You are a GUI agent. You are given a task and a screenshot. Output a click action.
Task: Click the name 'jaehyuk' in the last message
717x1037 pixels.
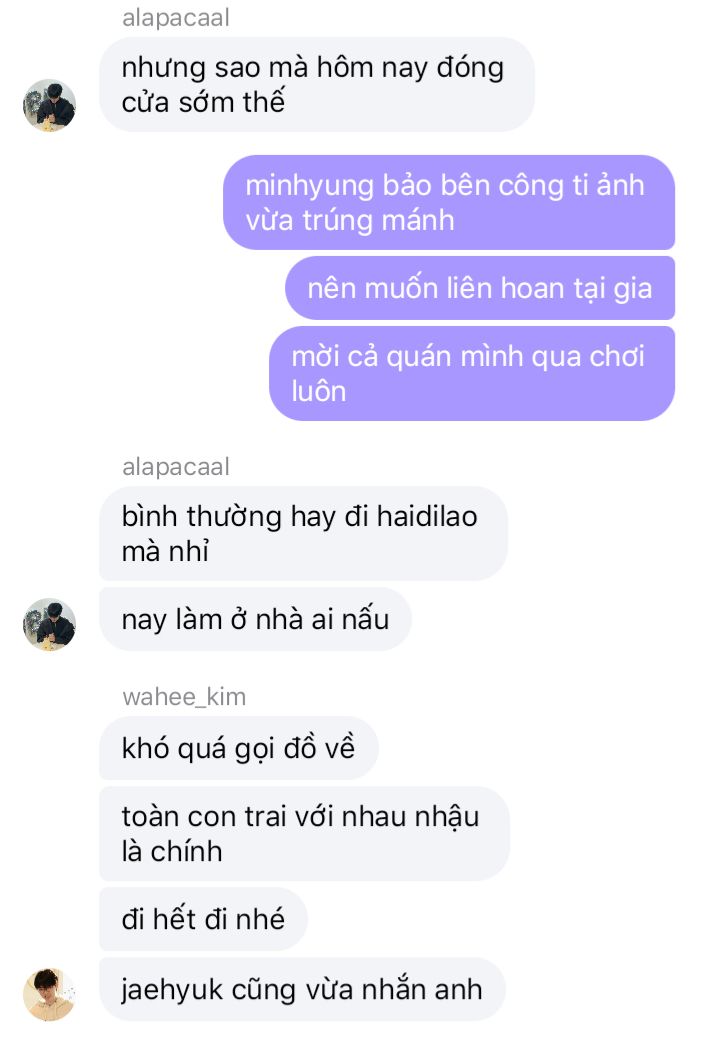pos(172,991)
